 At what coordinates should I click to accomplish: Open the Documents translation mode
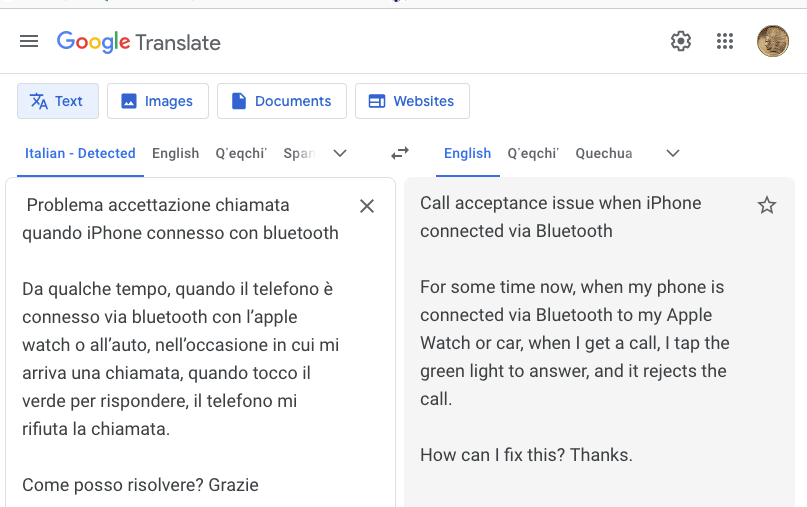click(282, 101)
